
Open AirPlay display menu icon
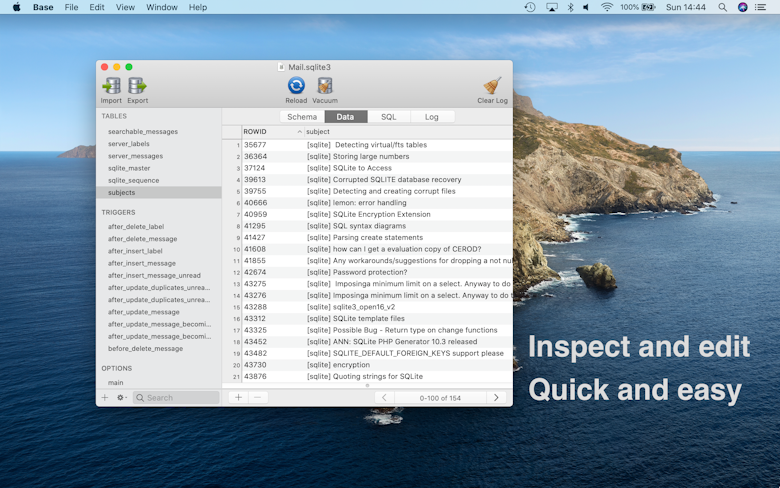[552, 7]
